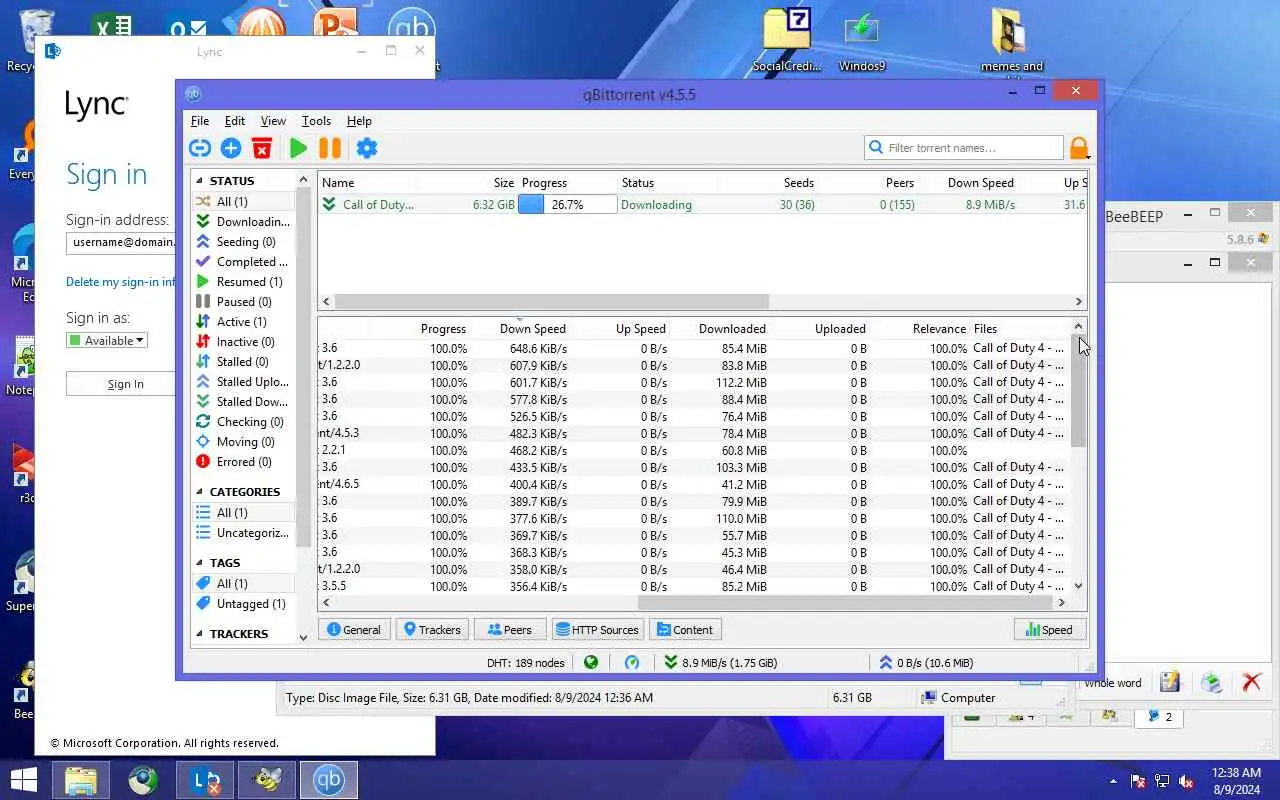
Task: Click Delete my sign-in info link
Action: [x=120, y=282]
